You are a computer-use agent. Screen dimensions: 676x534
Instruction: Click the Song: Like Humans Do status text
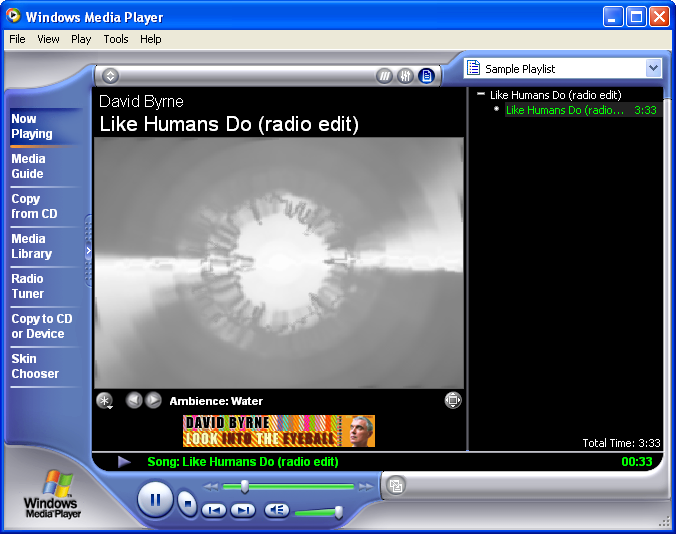pos(243,462)
